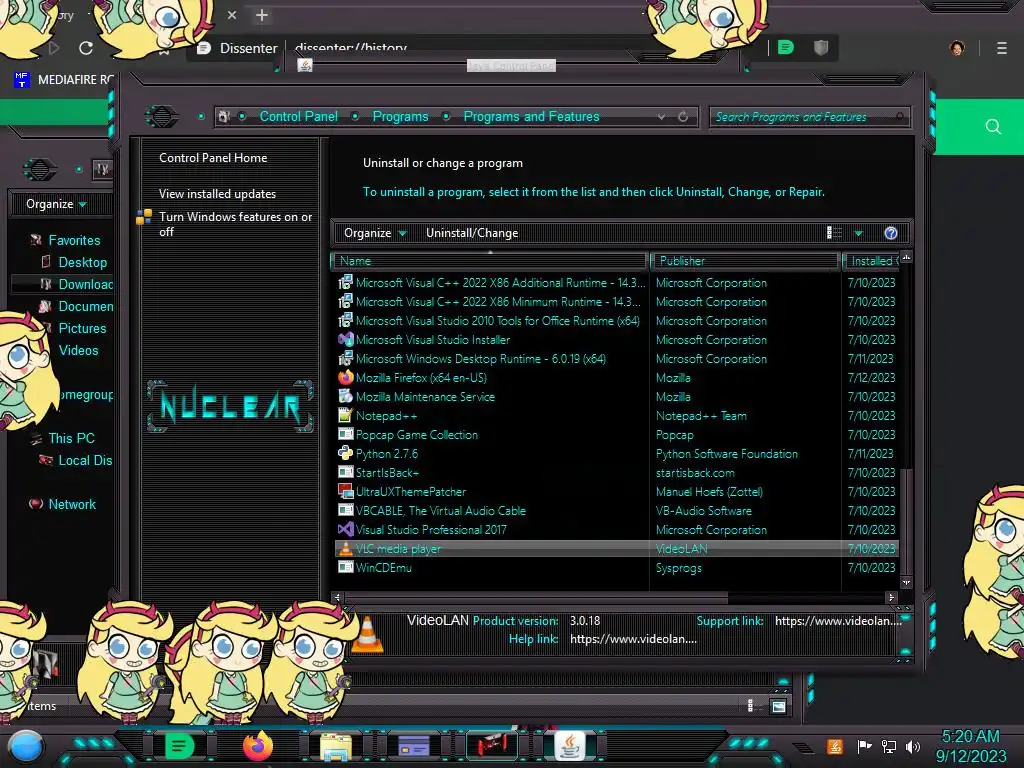Open the browser hamburger menu

pos(1002,48)
